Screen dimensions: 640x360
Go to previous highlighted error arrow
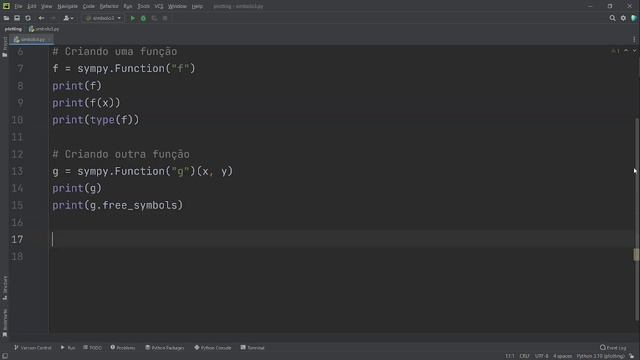pos(626,51)
